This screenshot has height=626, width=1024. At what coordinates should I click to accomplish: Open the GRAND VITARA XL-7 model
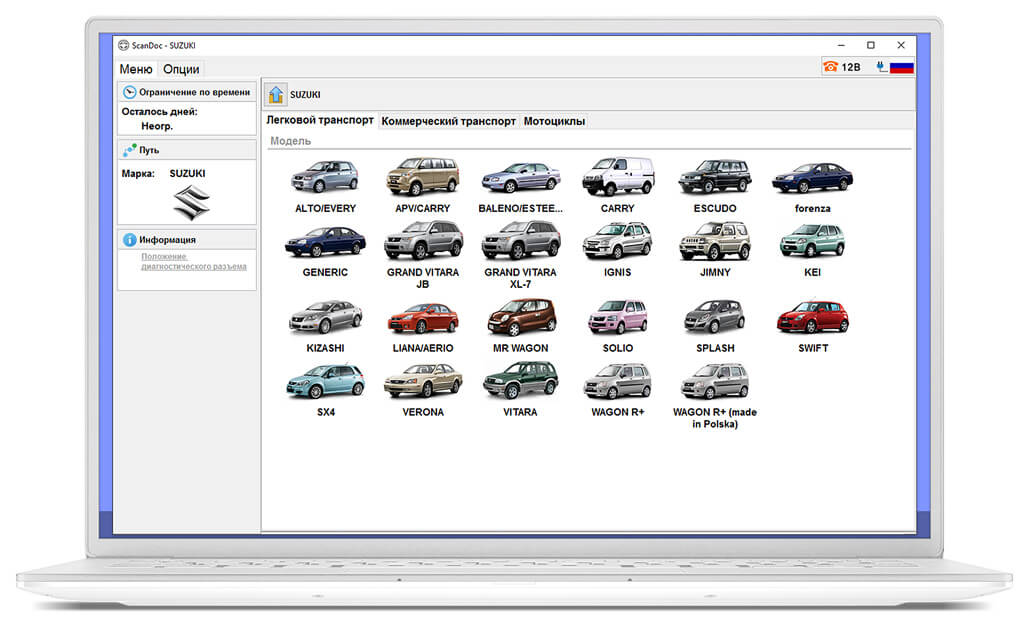(520, 255)
